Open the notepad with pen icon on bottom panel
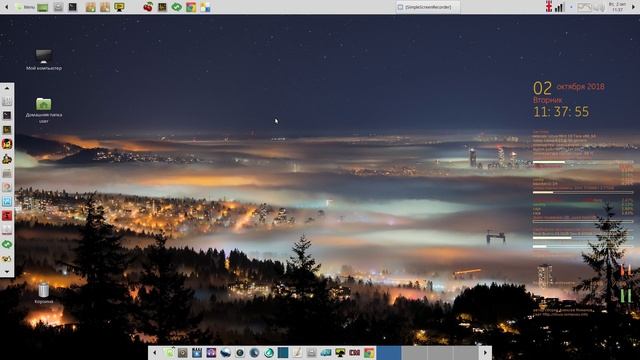The height and width of the screenshot is (360, 640). [297, 353]
